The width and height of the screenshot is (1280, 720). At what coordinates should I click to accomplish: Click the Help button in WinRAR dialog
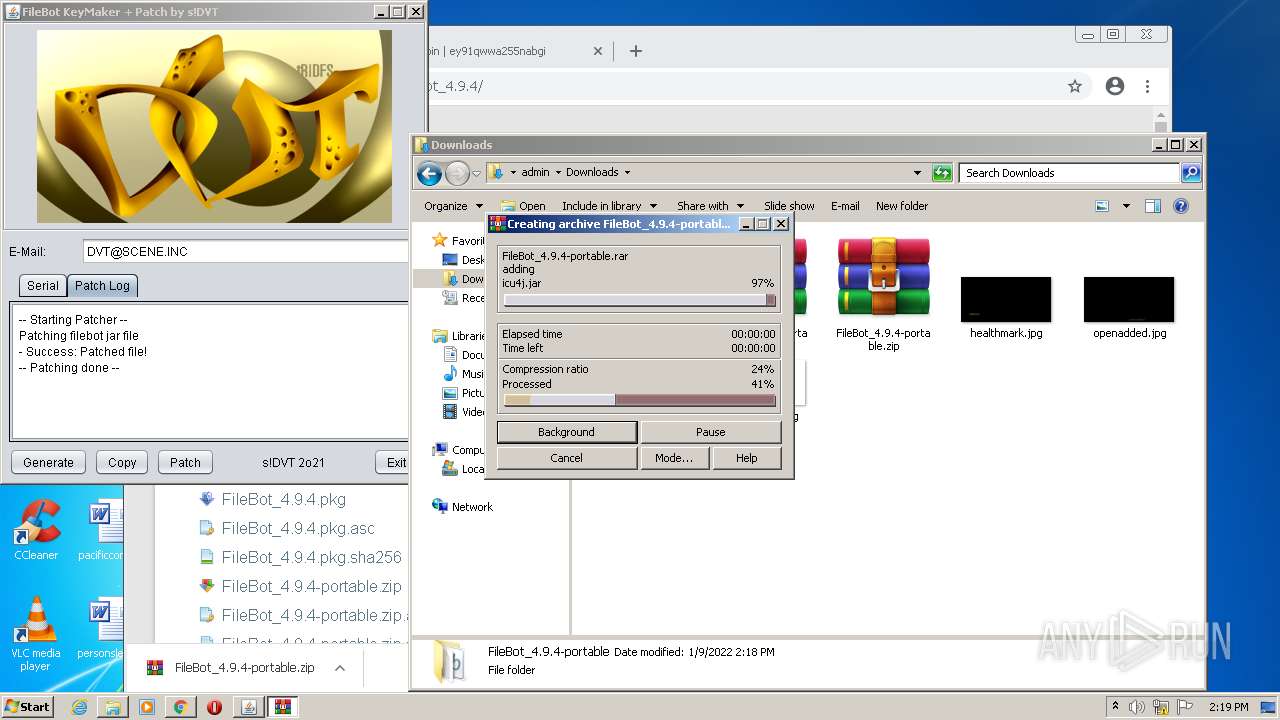coord(746,458)
